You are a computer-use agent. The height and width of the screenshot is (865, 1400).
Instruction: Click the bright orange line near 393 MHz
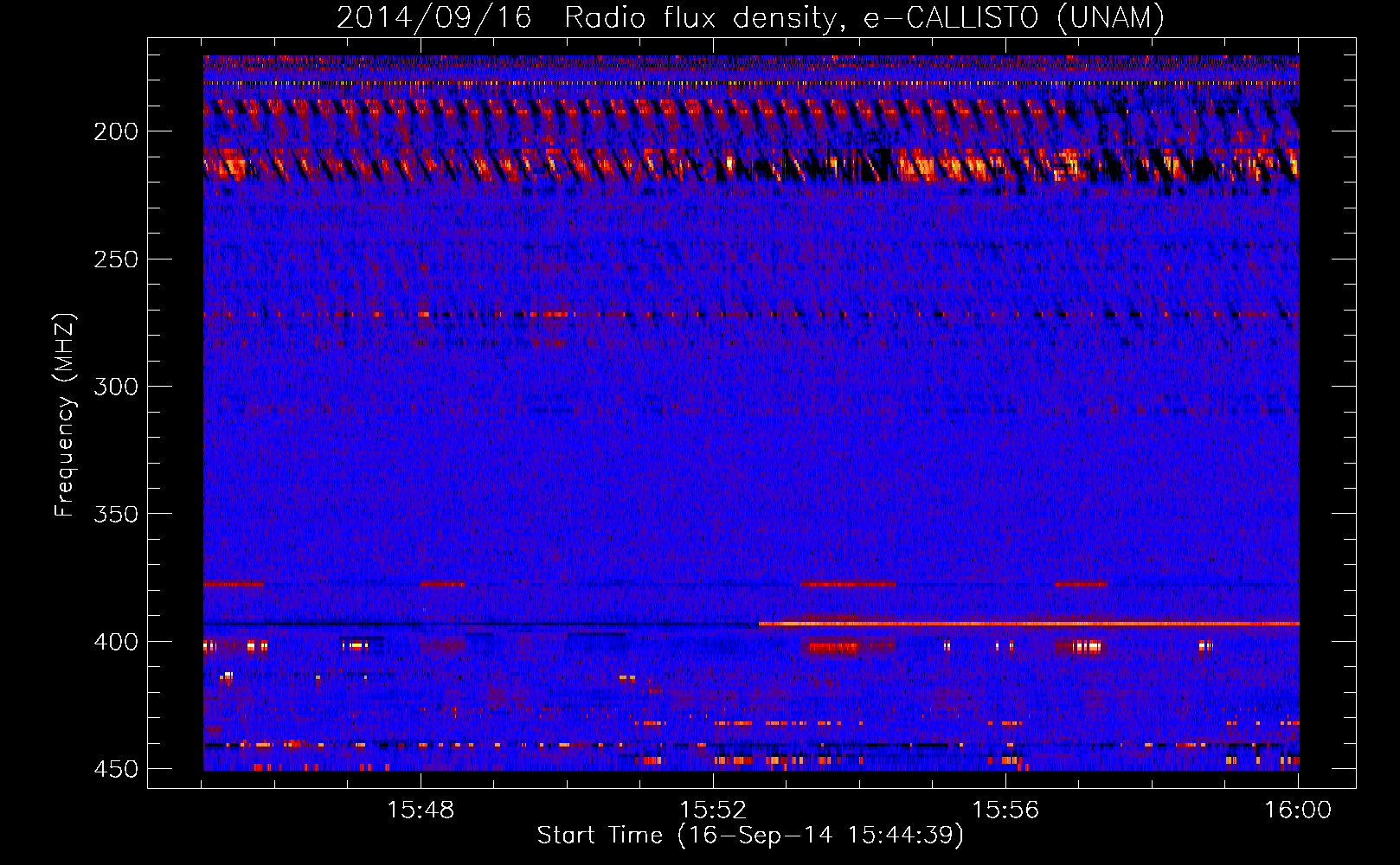coord(1029,623)
